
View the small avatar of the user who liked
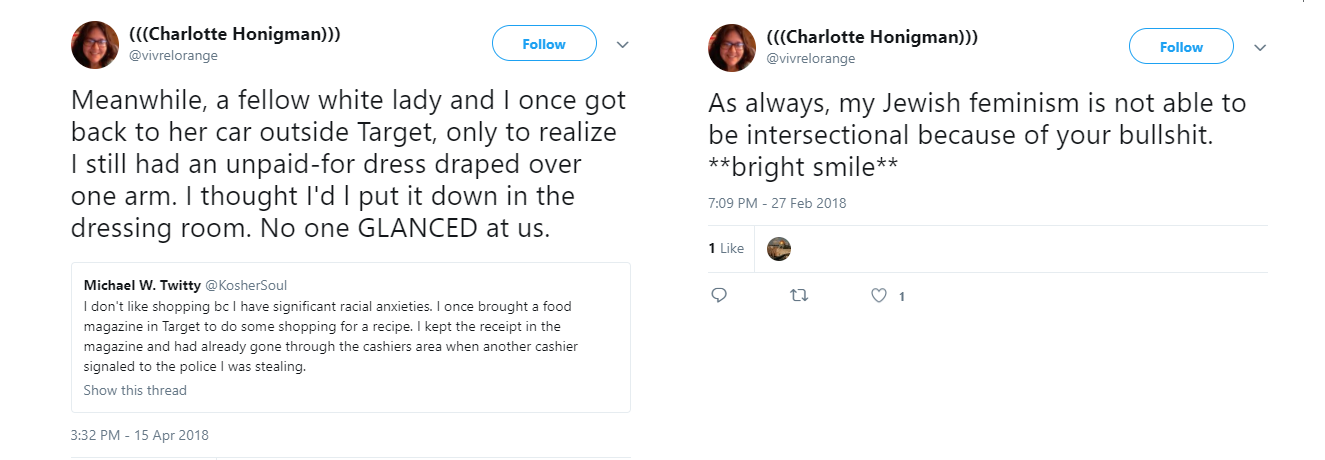coord(779,248)
